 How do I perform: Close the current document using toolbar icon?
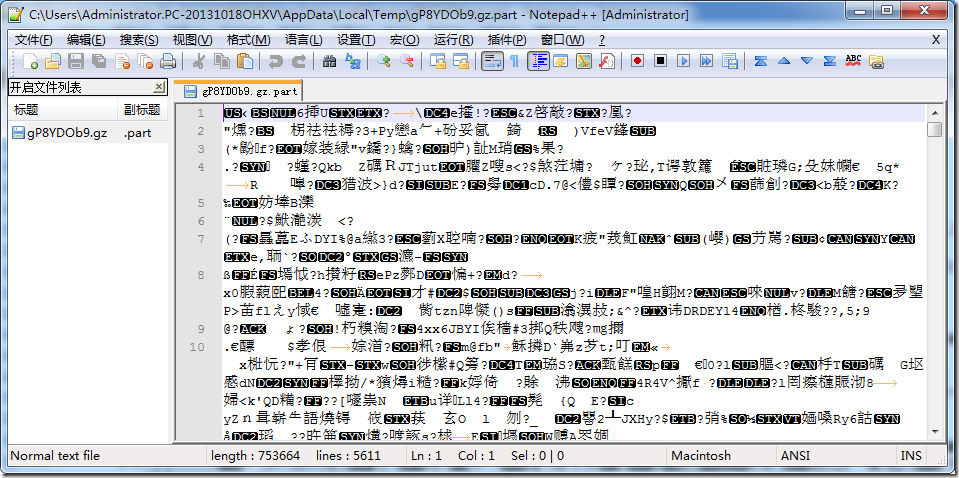(x=122, y=61)
